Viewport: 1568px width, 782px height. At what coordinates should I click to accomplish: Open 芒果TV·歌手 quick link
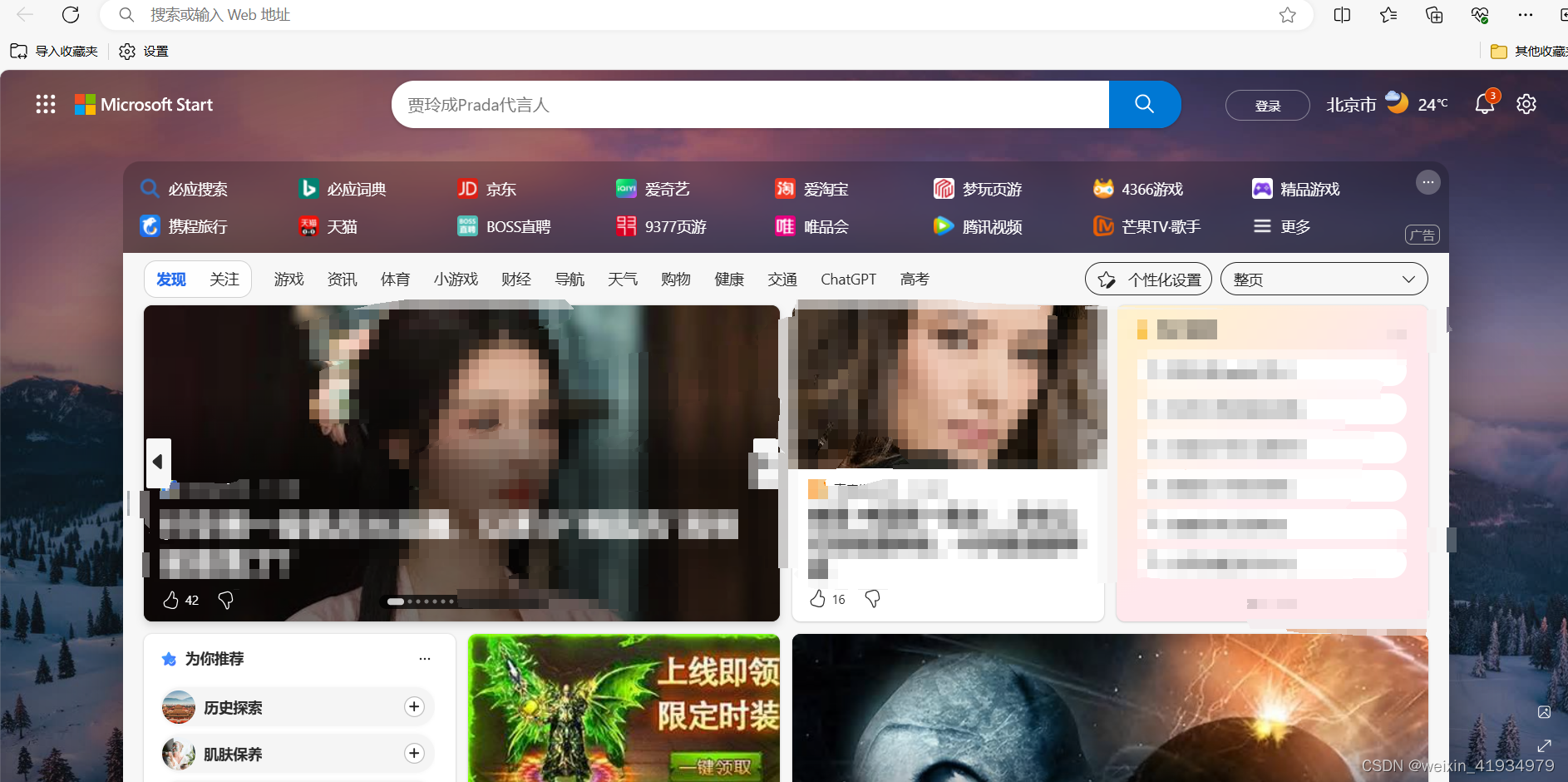coord(1146,226)
